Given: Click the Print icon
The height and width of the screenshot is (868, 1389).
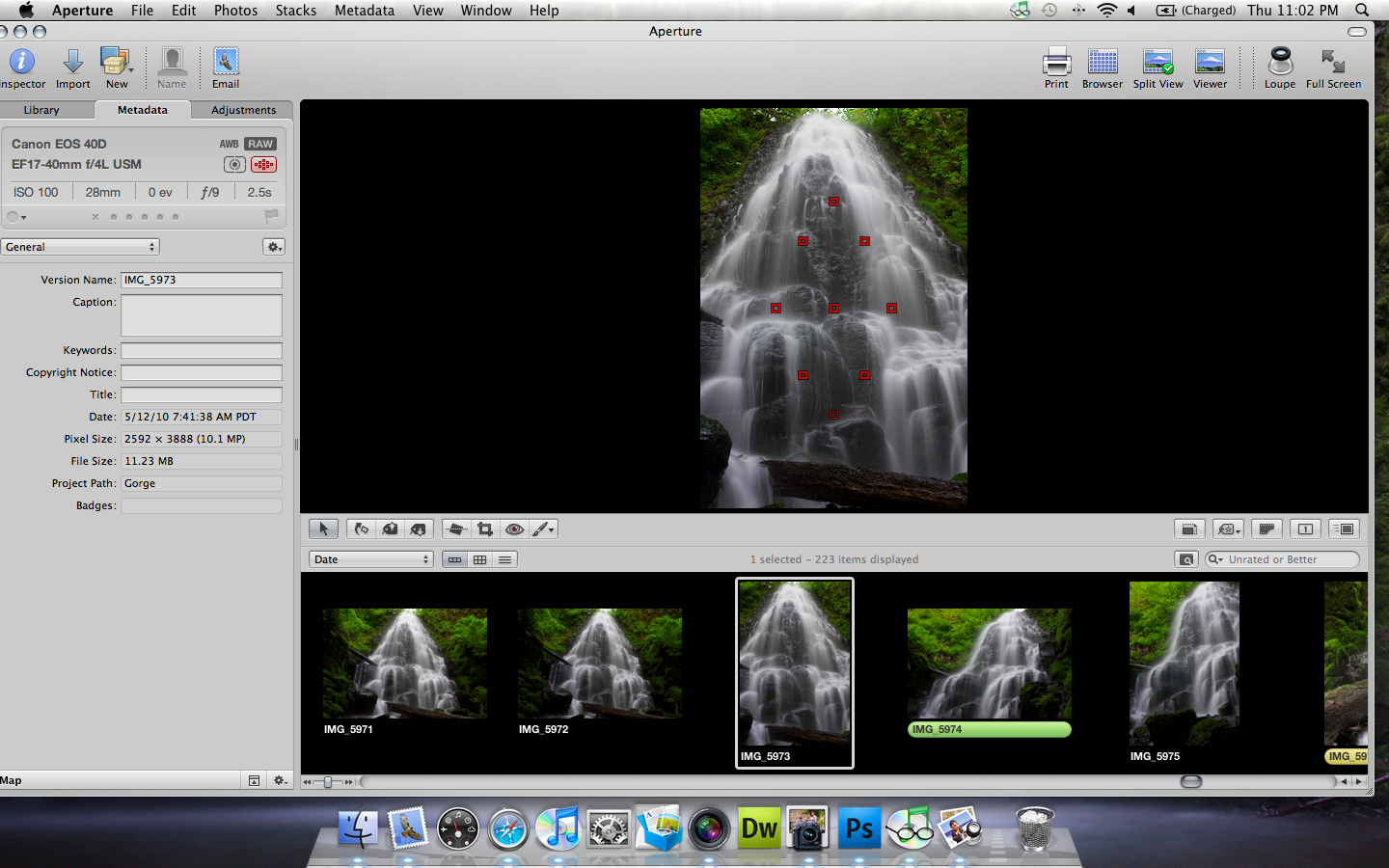Looking at the screenshot, I should (x=1056, y=62).
